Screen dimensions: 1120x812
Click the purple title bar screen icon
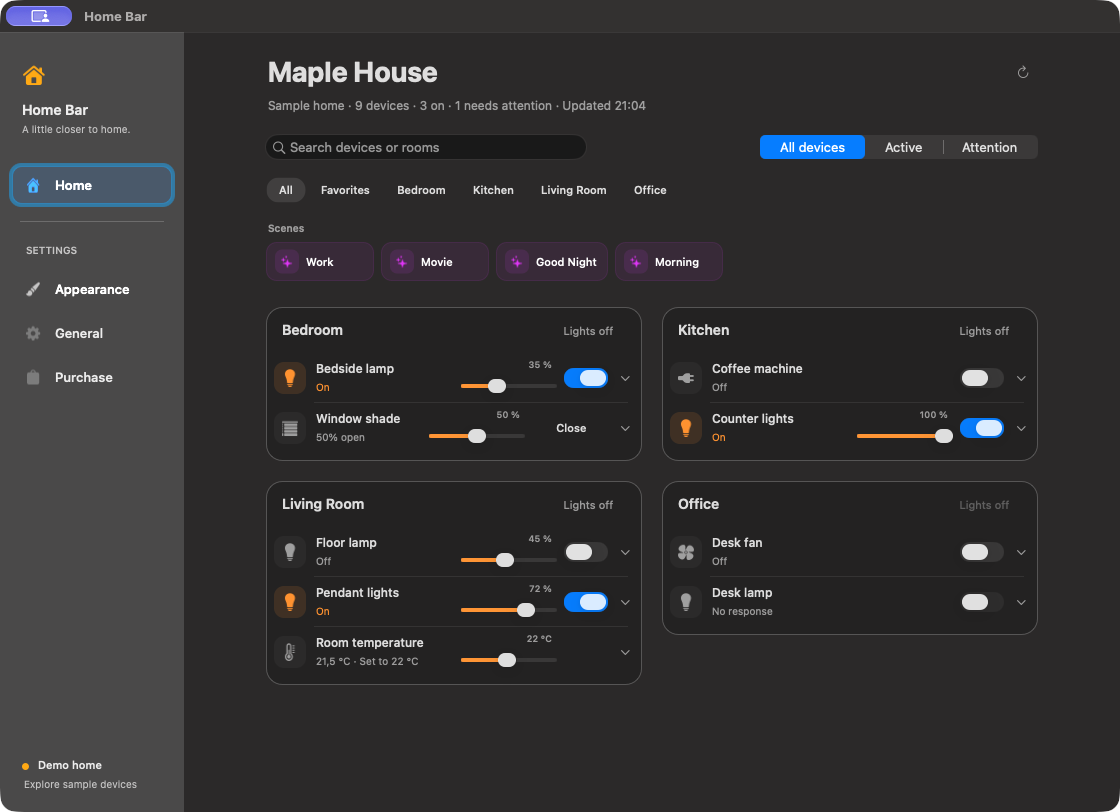pyautogui.click(x=39, y=16)
